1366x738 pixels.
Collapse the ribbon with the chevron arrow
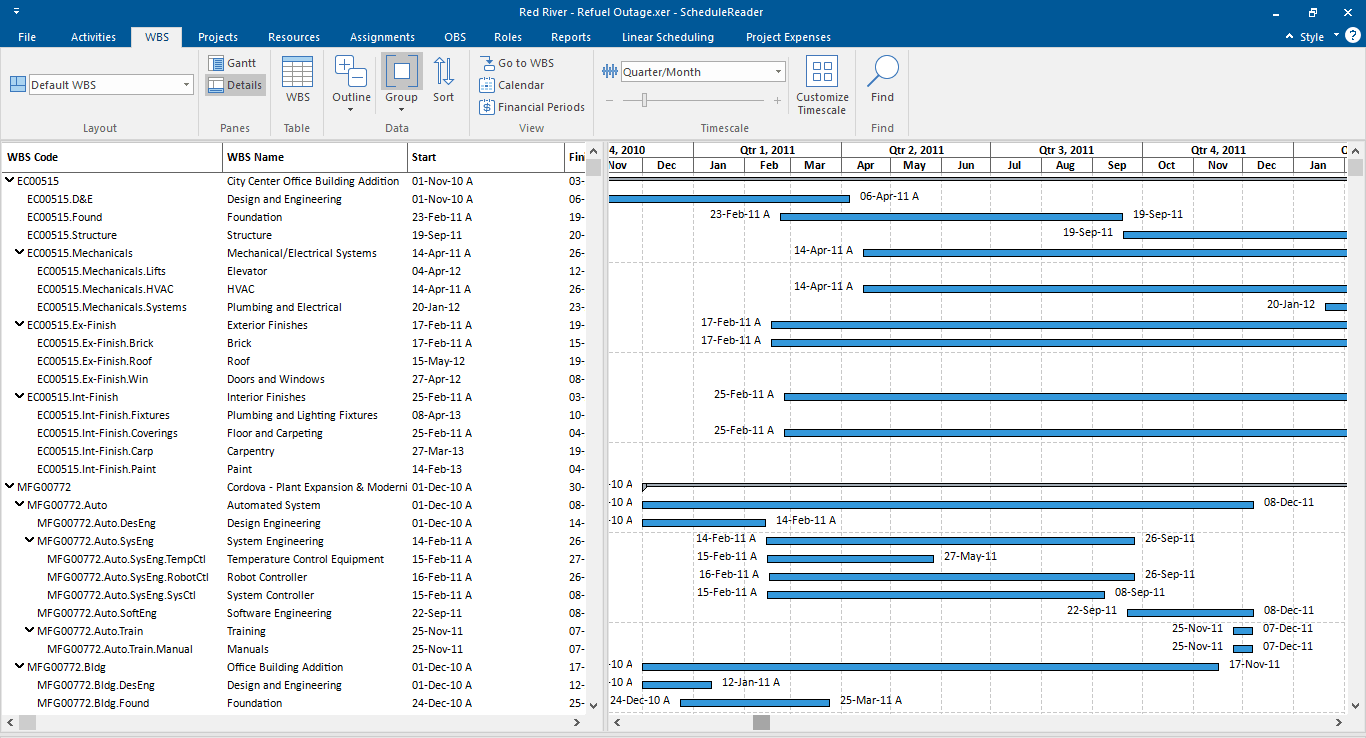(x=1288, y=35)
